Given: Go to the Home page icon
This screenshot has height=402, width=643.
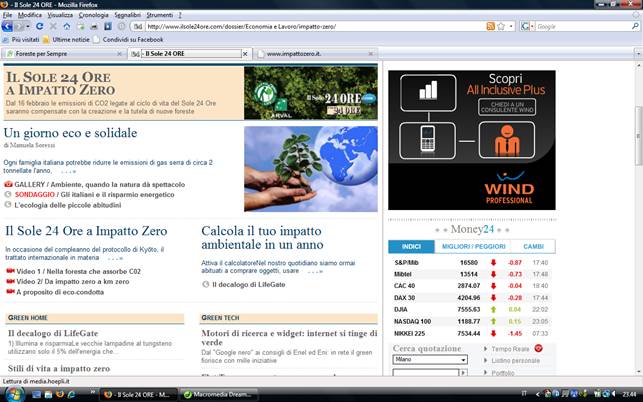Looking at the screenshot, I should 66,26.
